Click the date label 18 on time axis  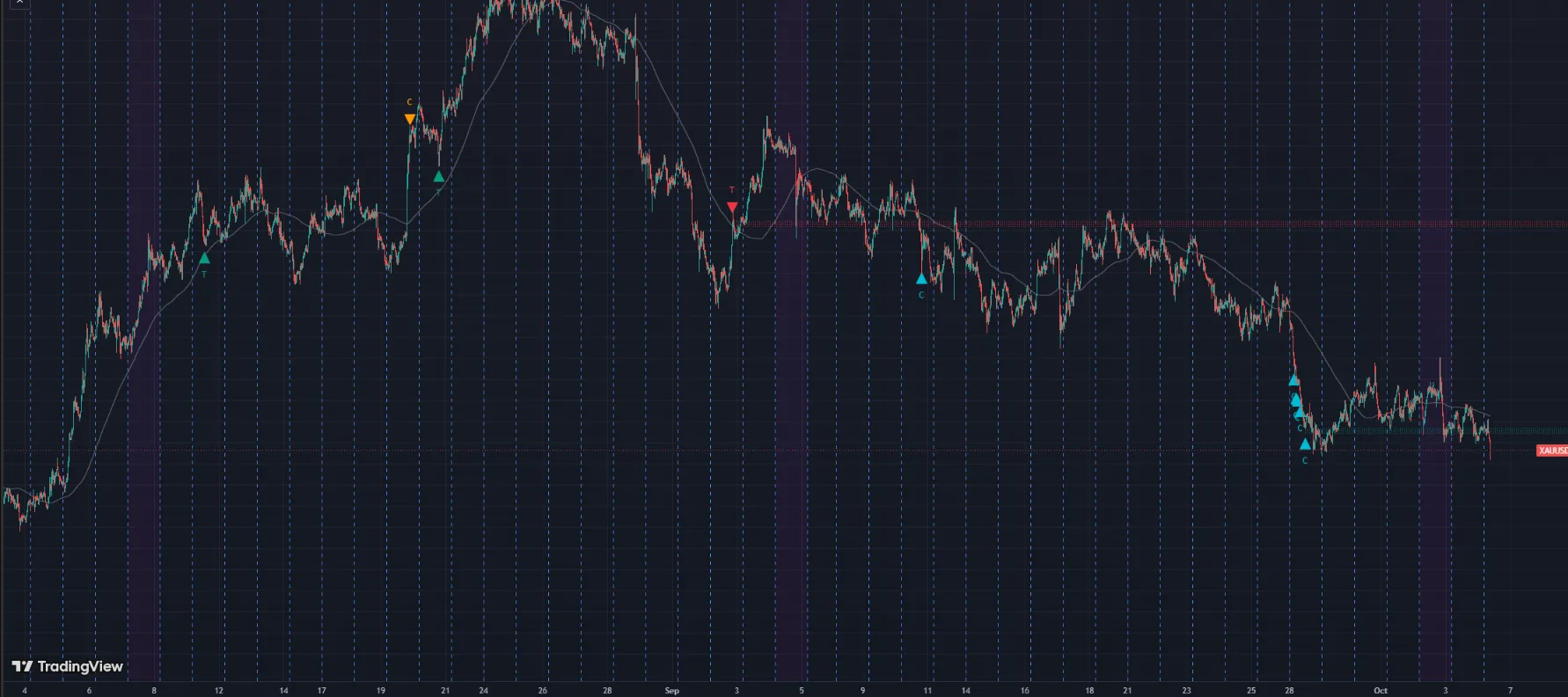pos(1090,691)
